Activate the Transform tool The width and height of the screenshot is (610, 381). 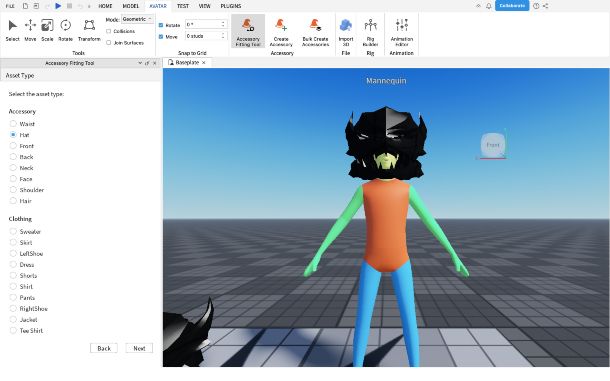click(89, 30)
